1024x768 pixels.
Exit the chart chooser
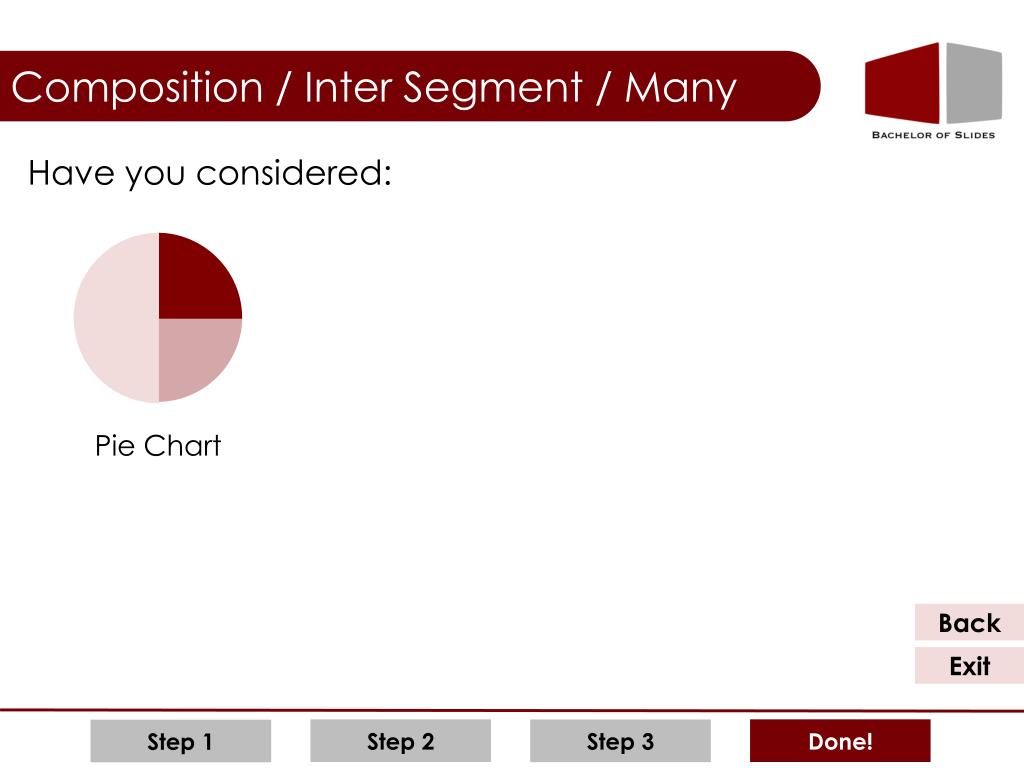969,666
